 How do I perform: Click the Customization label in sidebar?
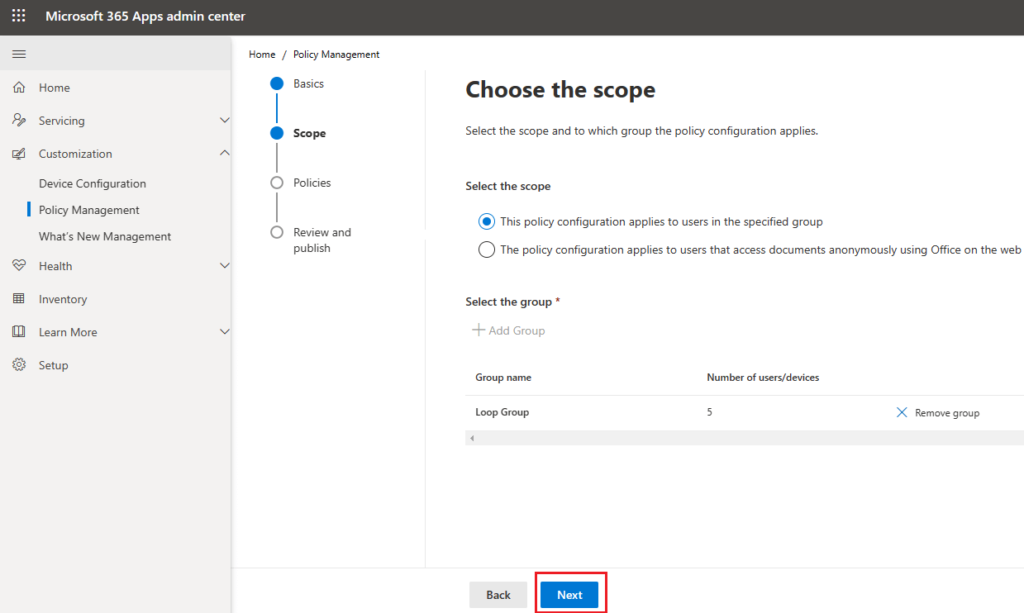pos(75,154)
